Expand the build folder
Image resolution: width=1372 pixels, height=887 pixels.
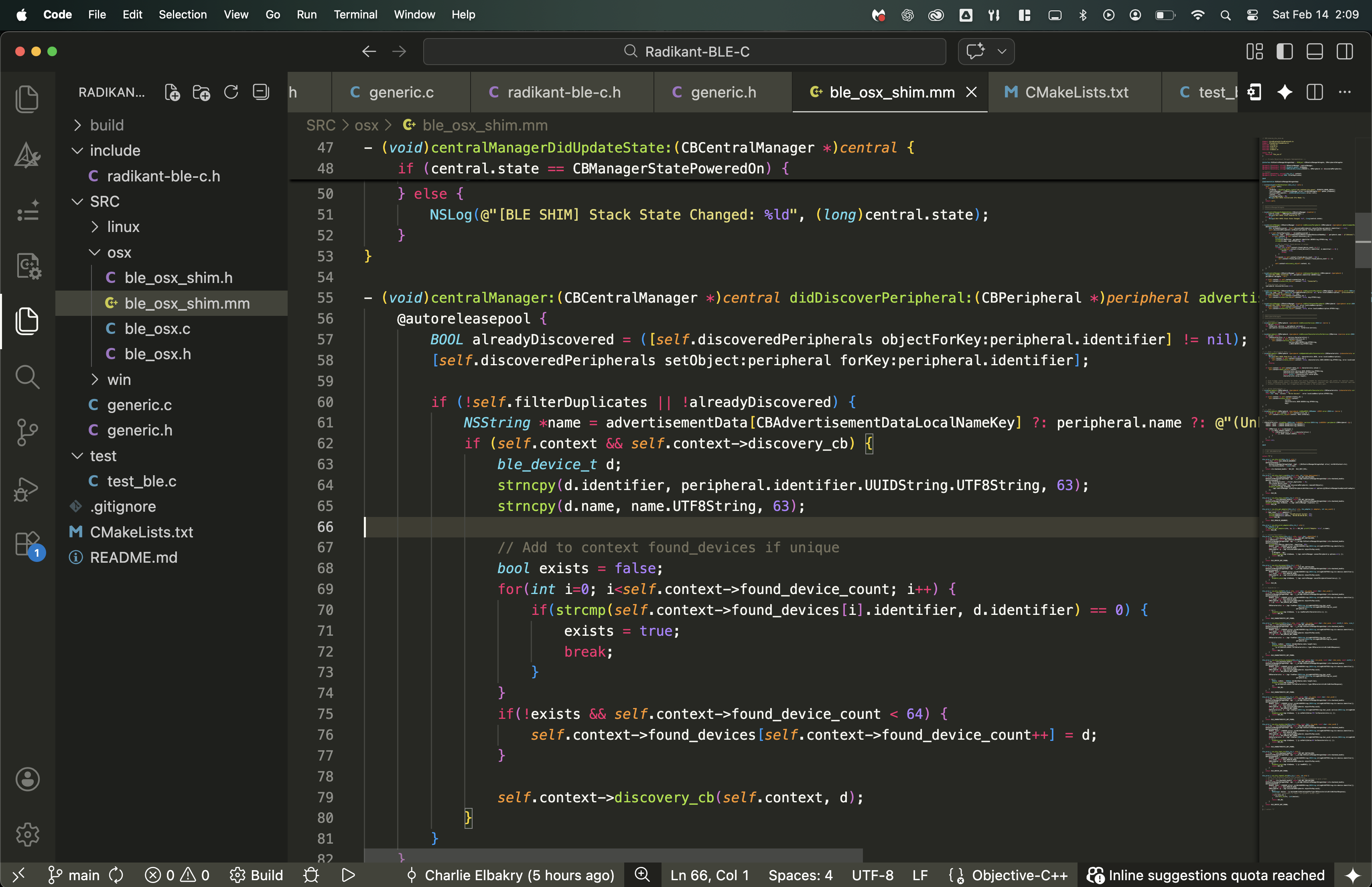click(x=172, y=125)
